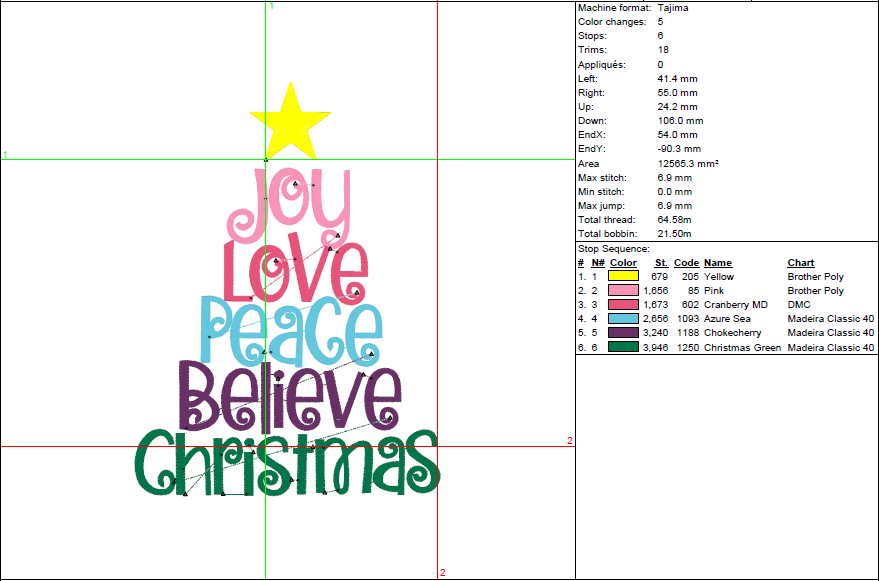Sort by the Name column header
879x581 pixels.
click(x=715, y=262)
